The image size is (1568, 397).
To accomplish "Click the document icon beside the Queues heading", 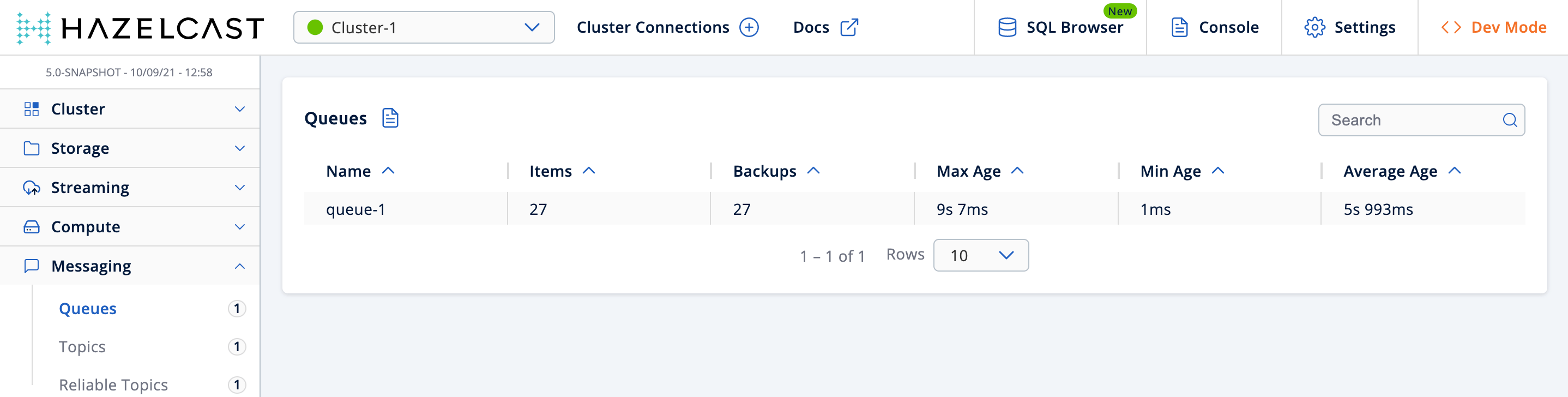I will pos(390,117).
